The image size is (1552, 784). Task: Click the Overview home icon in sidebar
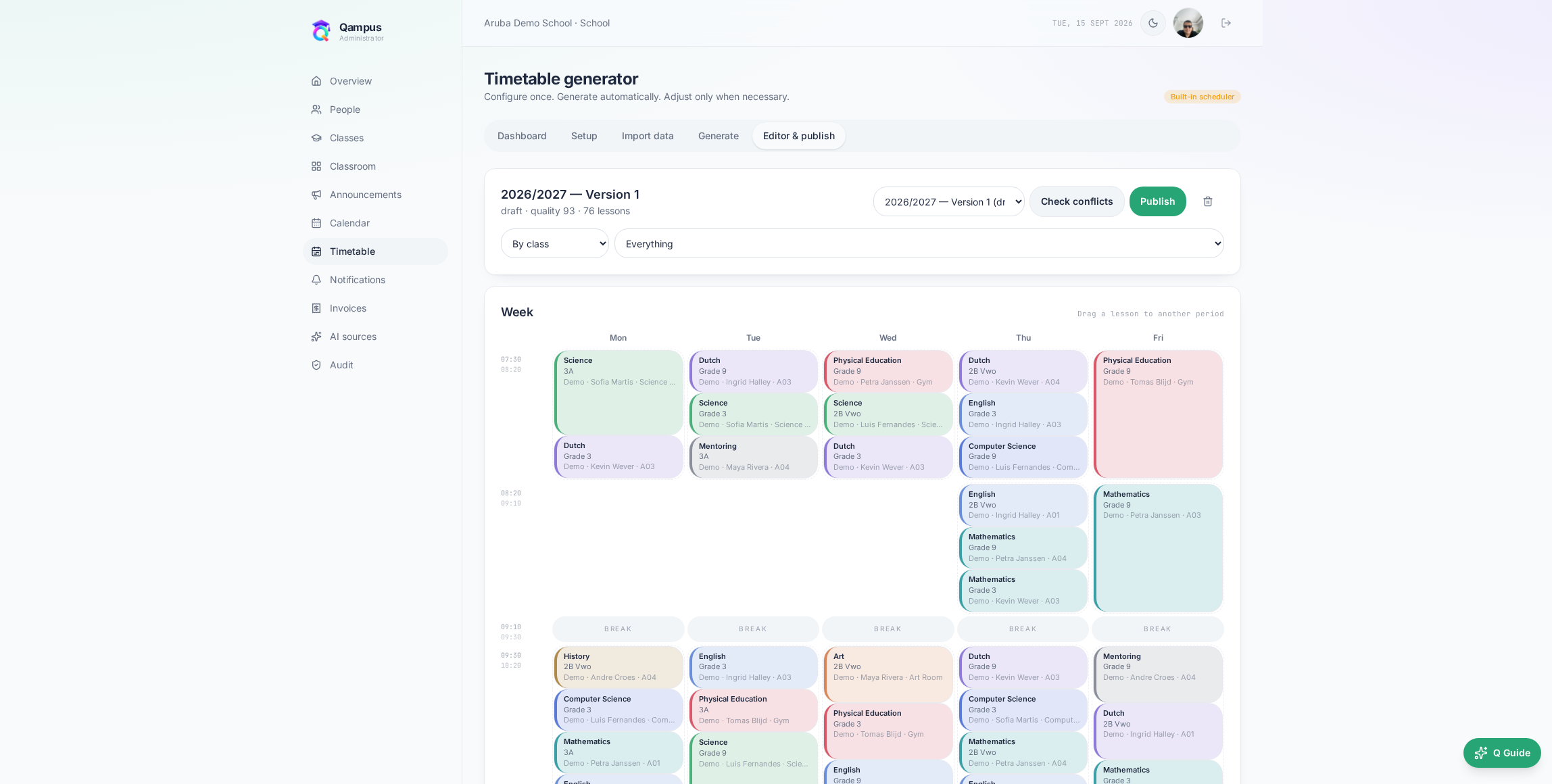pyautogui.click(x=316, y=81)
